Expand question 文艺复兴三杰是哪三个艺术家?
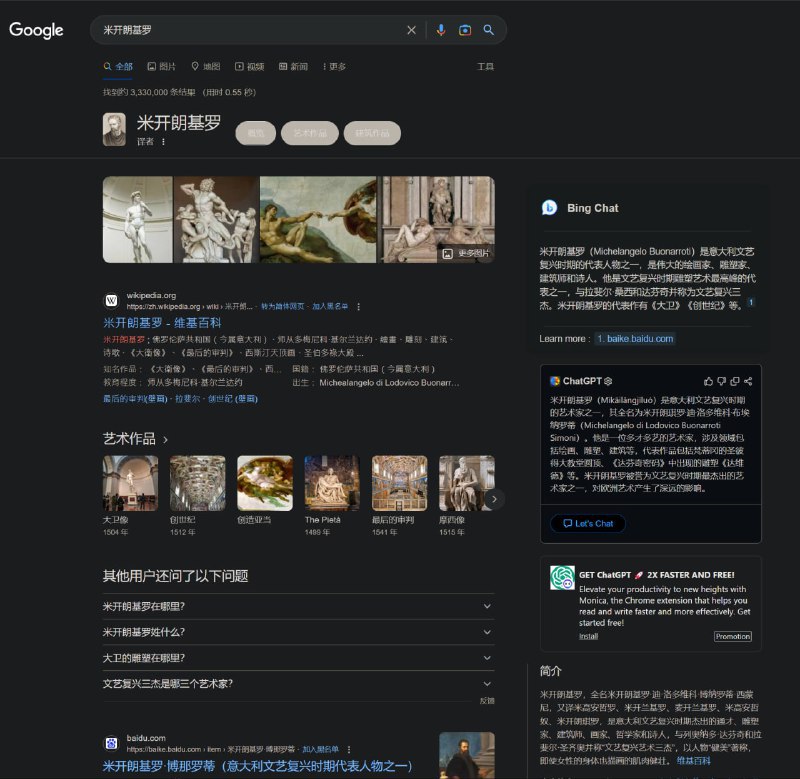 click(x=298, y=684)
